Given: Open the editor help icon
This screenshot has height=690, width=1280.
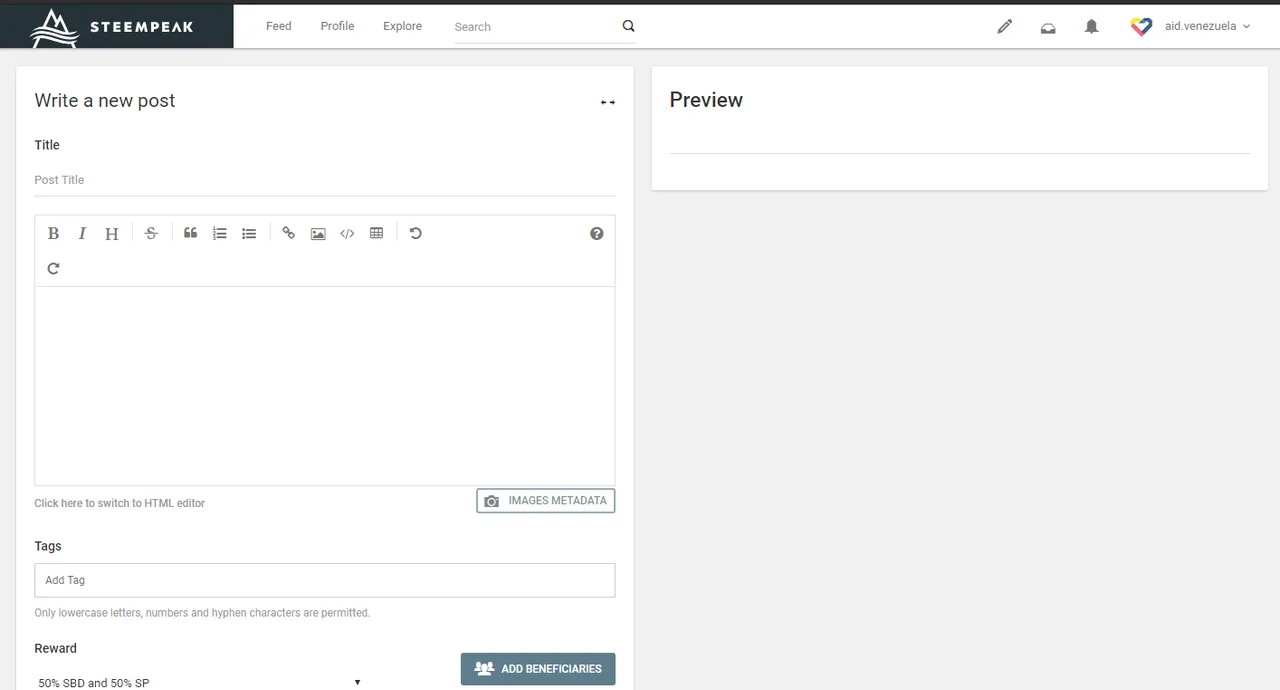Looking at the screenshot, I should point(597,233).
